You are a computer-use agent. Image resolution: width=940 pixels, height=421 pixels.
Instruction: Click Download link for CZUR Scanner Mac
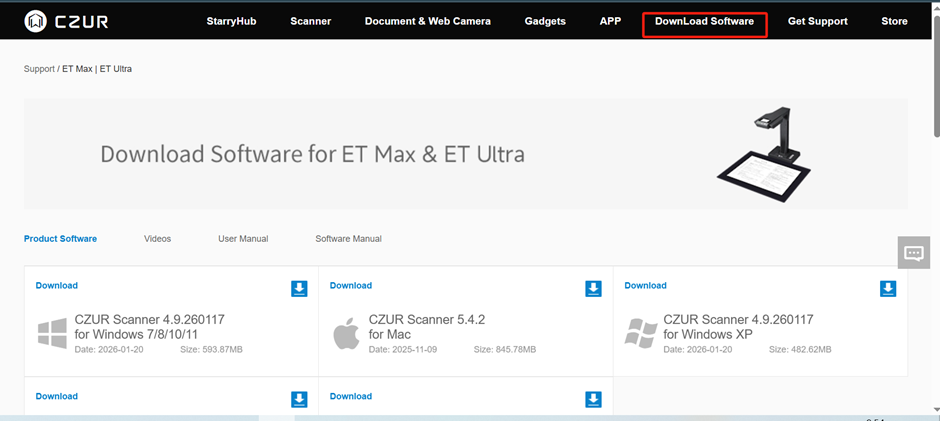coord(351,286)
